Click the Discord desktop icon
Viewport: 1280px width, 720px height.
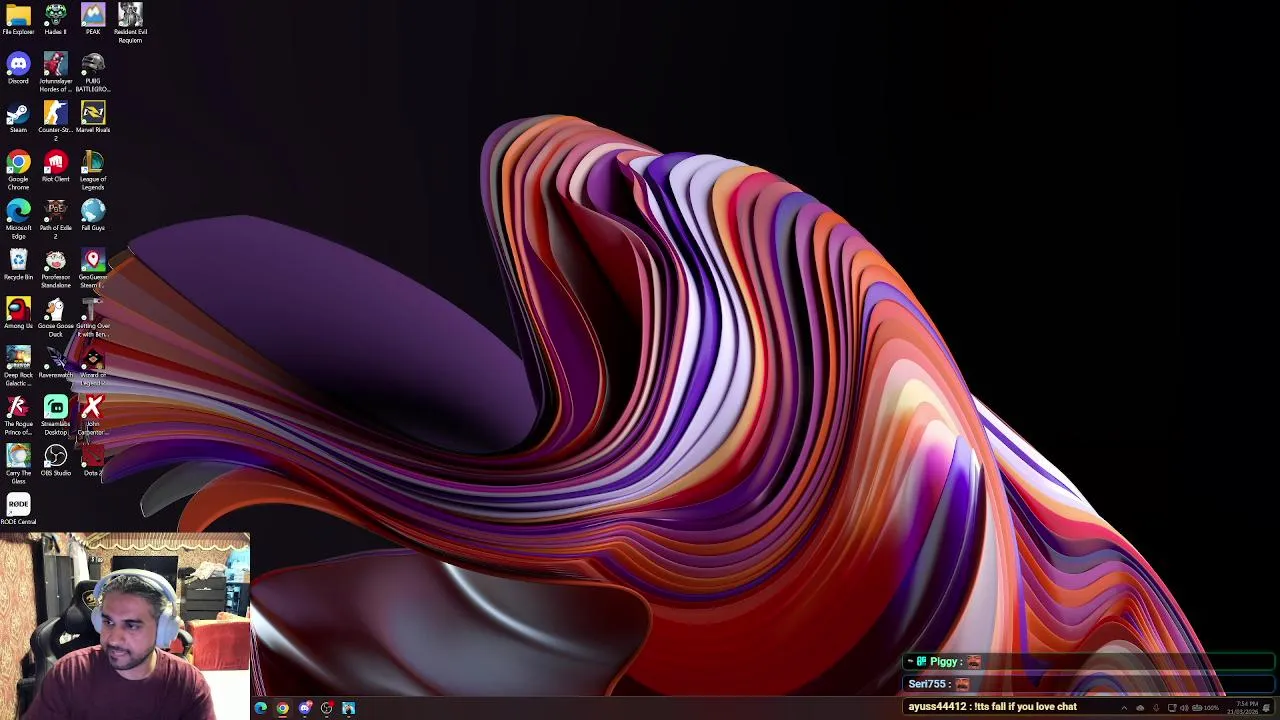pyautogui.click(x=18, y=69)
